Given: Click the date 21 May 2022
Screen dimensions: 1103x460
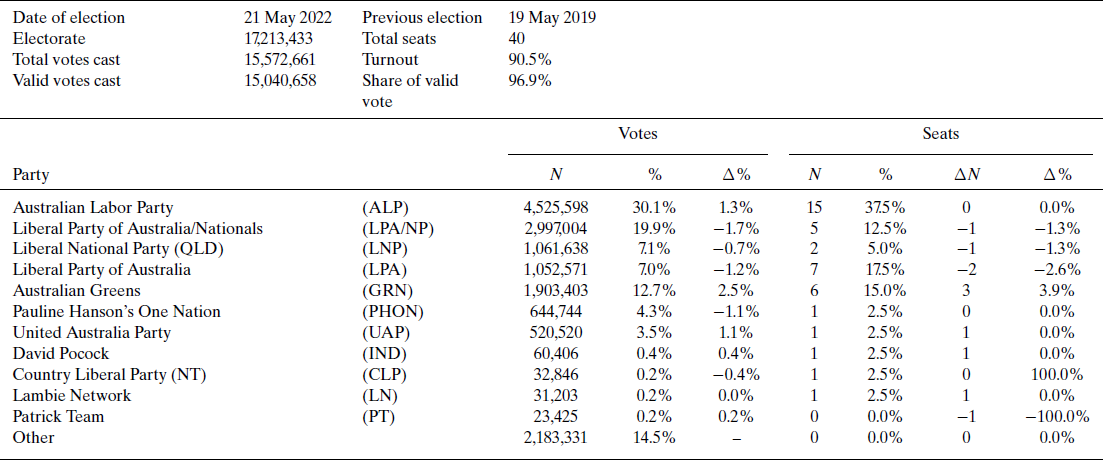Looking at the screenshot, I should tap(288, 18).
